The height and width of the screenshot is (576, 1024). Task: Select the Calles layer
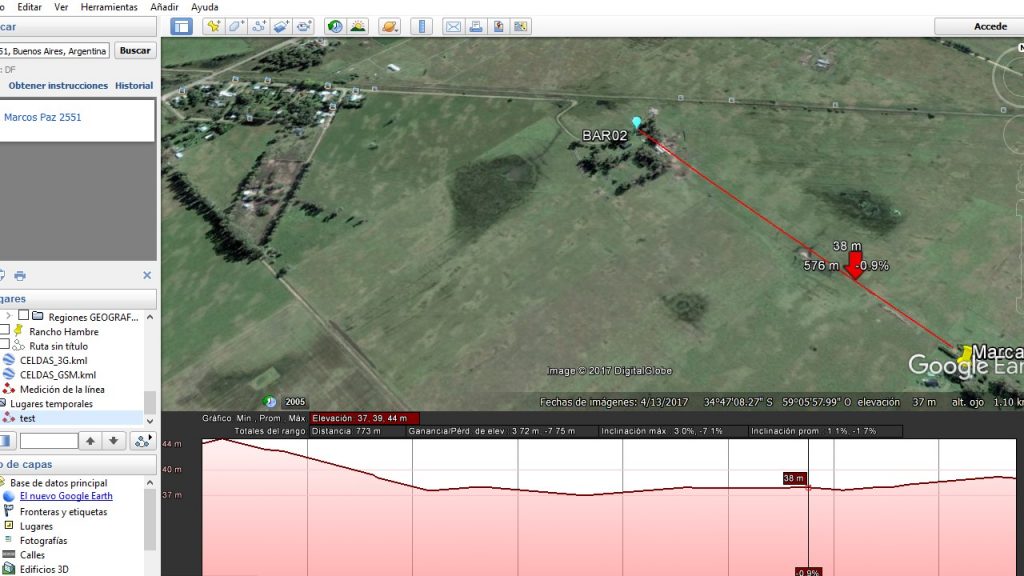(32, 555)
